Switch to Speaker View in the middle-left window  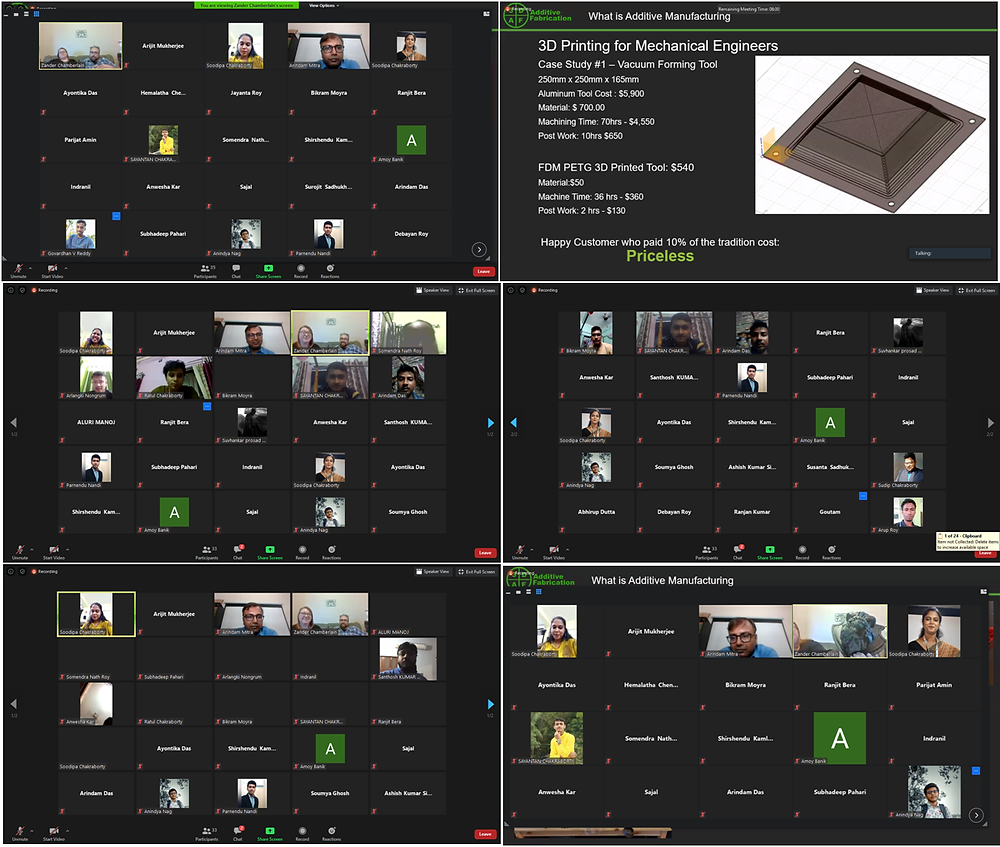432,290
